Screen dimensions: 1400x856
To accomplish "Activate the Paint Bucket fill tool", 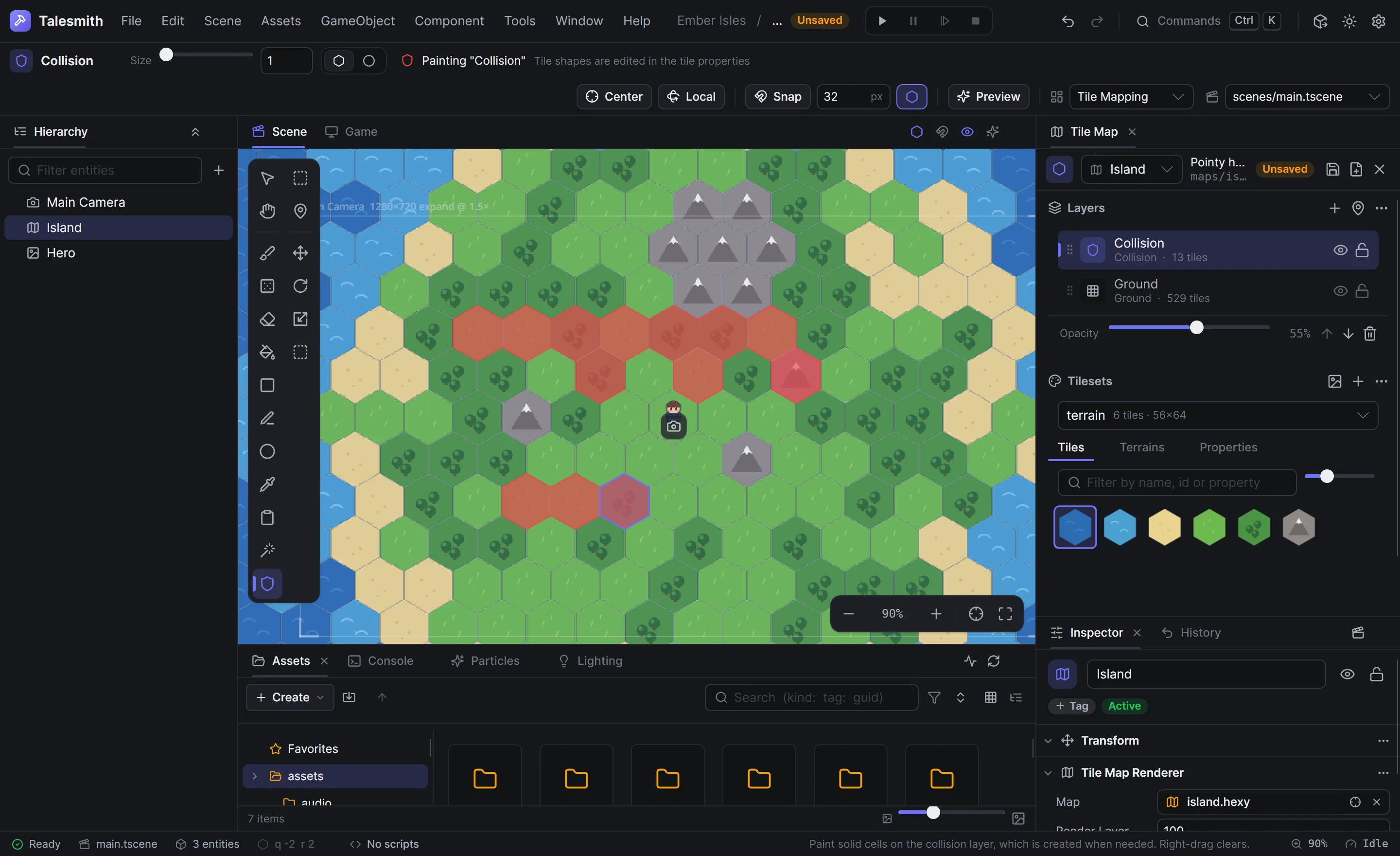I will [x=267, y=352].
